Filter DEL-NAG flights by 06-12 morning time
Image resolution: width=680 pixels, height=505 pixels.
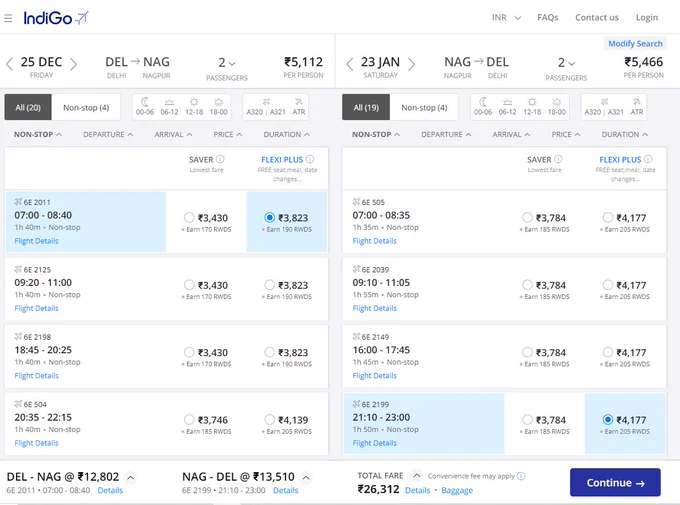[x=169, y=107]
